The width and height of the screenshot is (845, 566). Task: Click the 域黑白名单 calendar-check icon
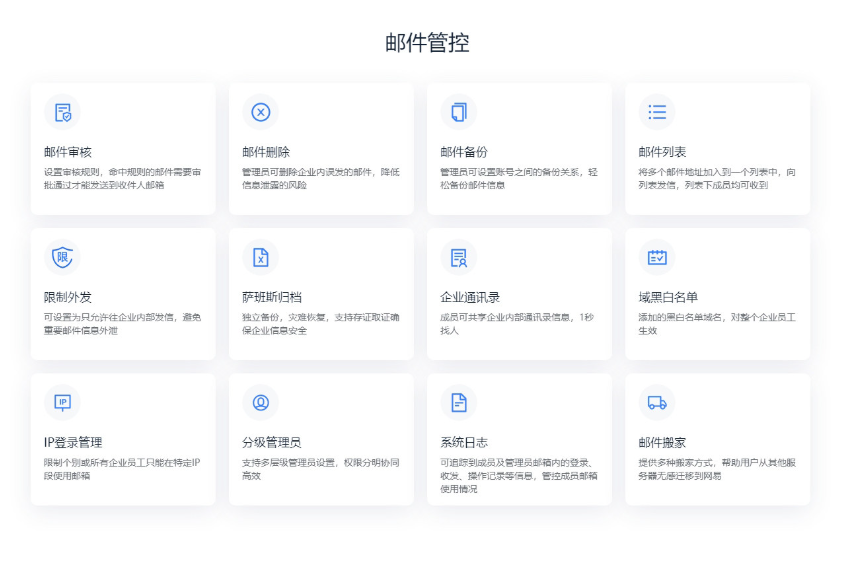point(657,257)
